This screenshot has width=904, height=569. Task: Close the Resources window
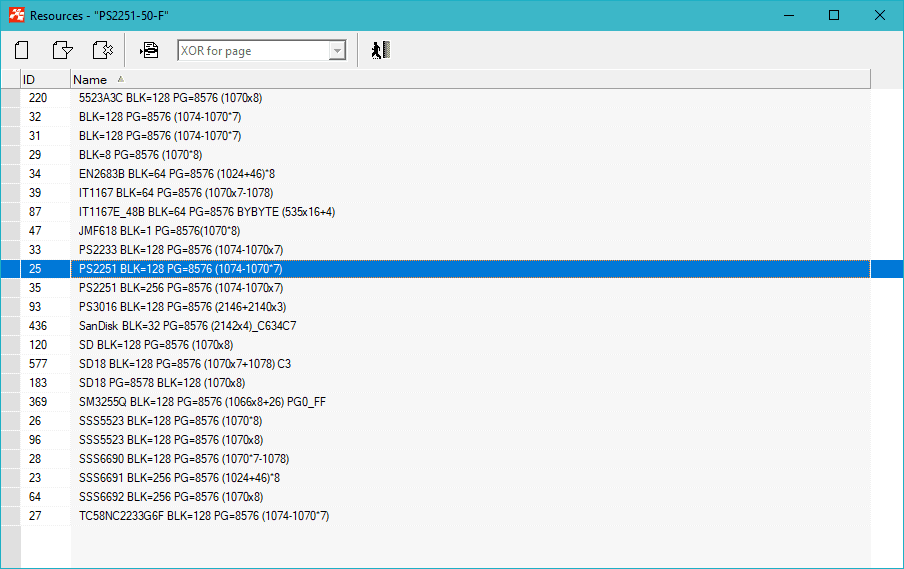880,15
